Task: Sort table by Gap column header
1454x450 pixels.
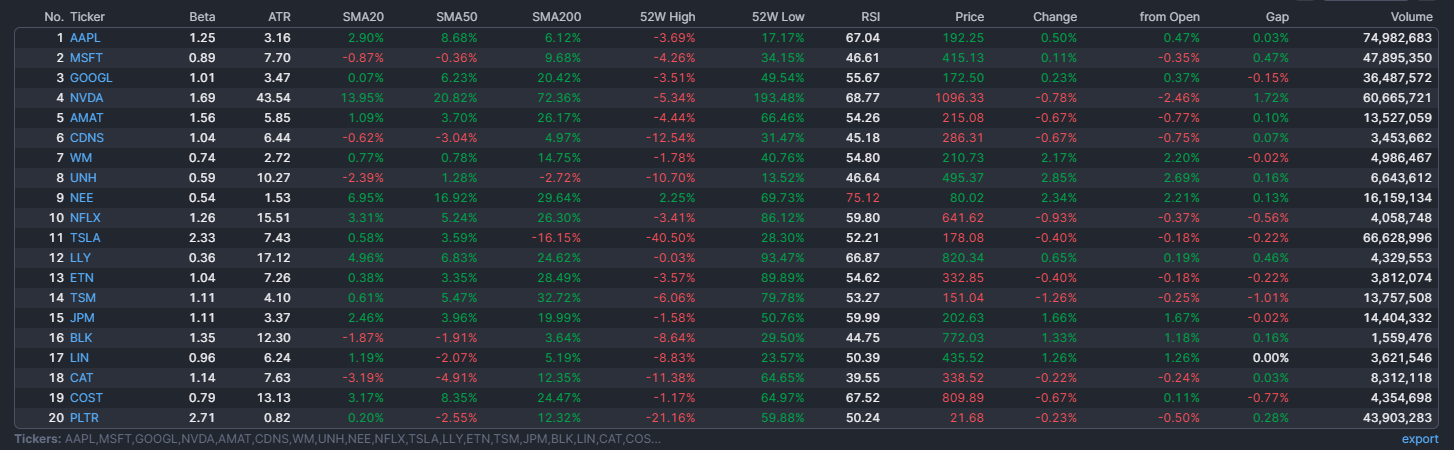Action: pos(1278,17)
